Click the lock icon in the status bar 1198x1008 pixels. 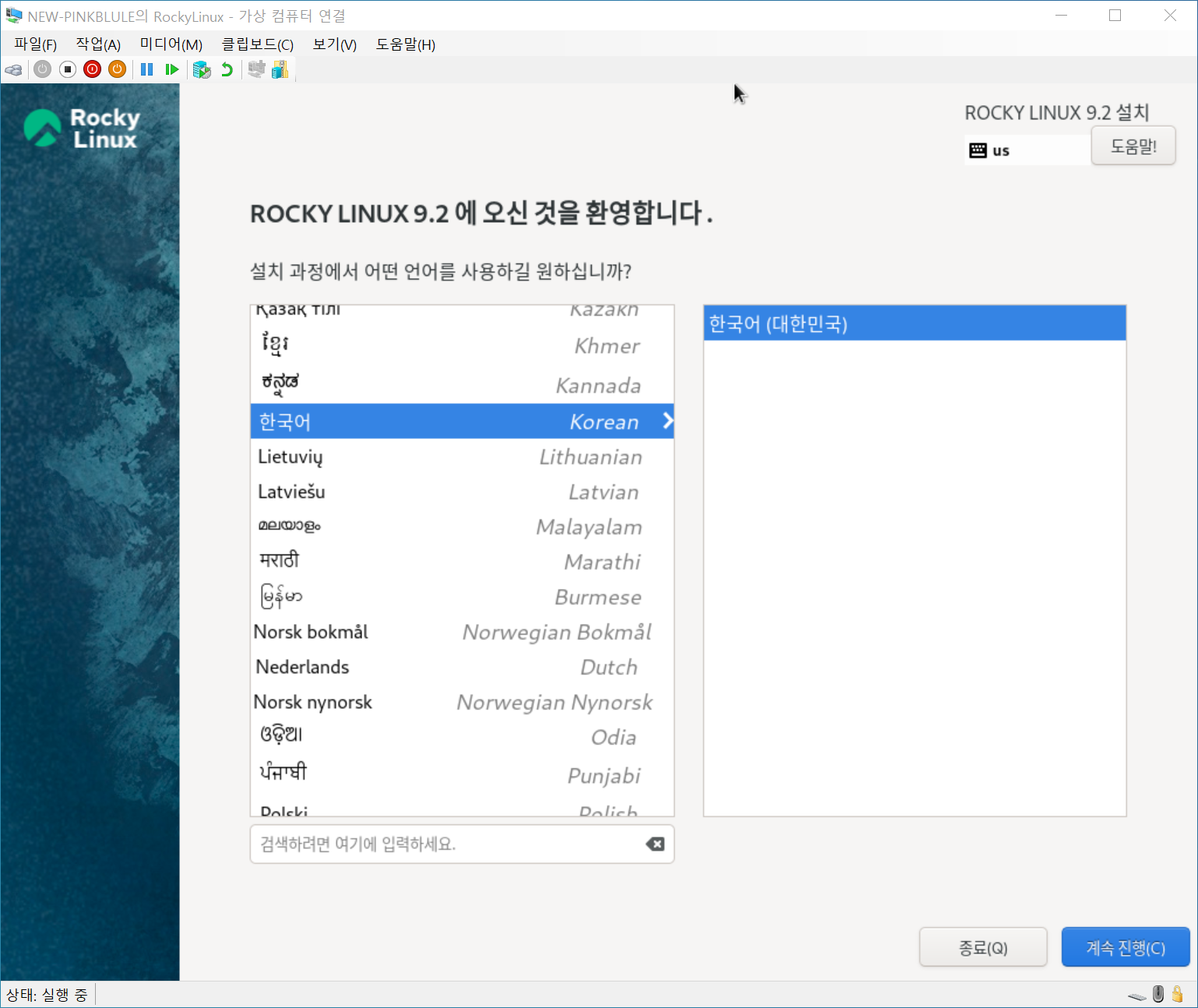pyautogui.click(x=1178, y=994)
